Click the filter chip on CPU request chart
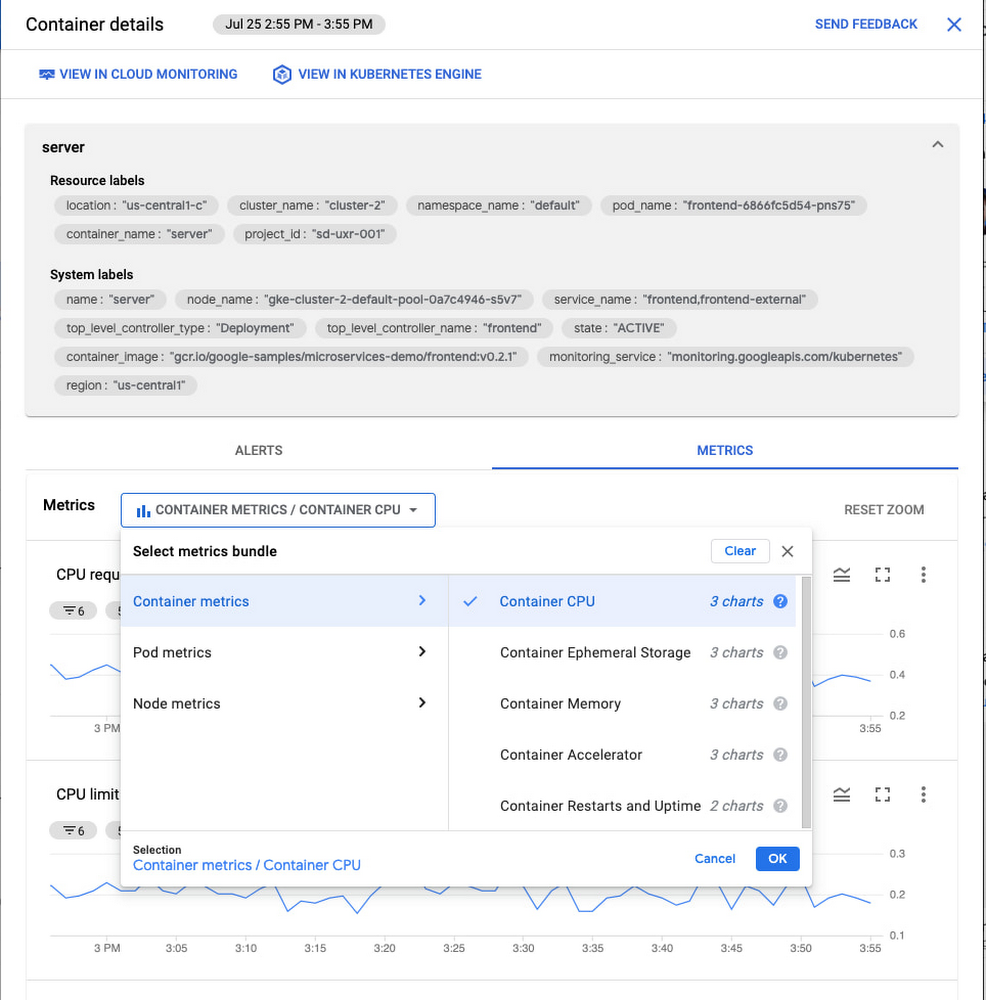986x1000 pixels. [73, 611]
